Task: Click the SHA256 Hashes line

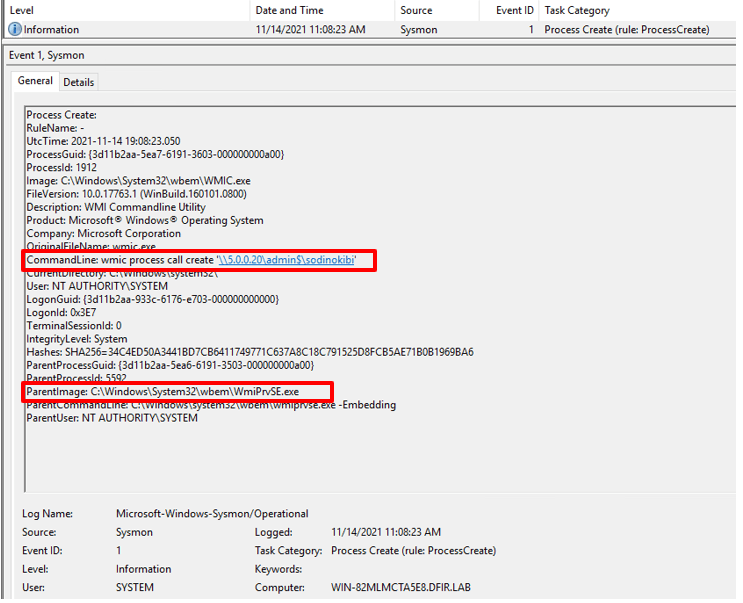Action: pos(250,352)
